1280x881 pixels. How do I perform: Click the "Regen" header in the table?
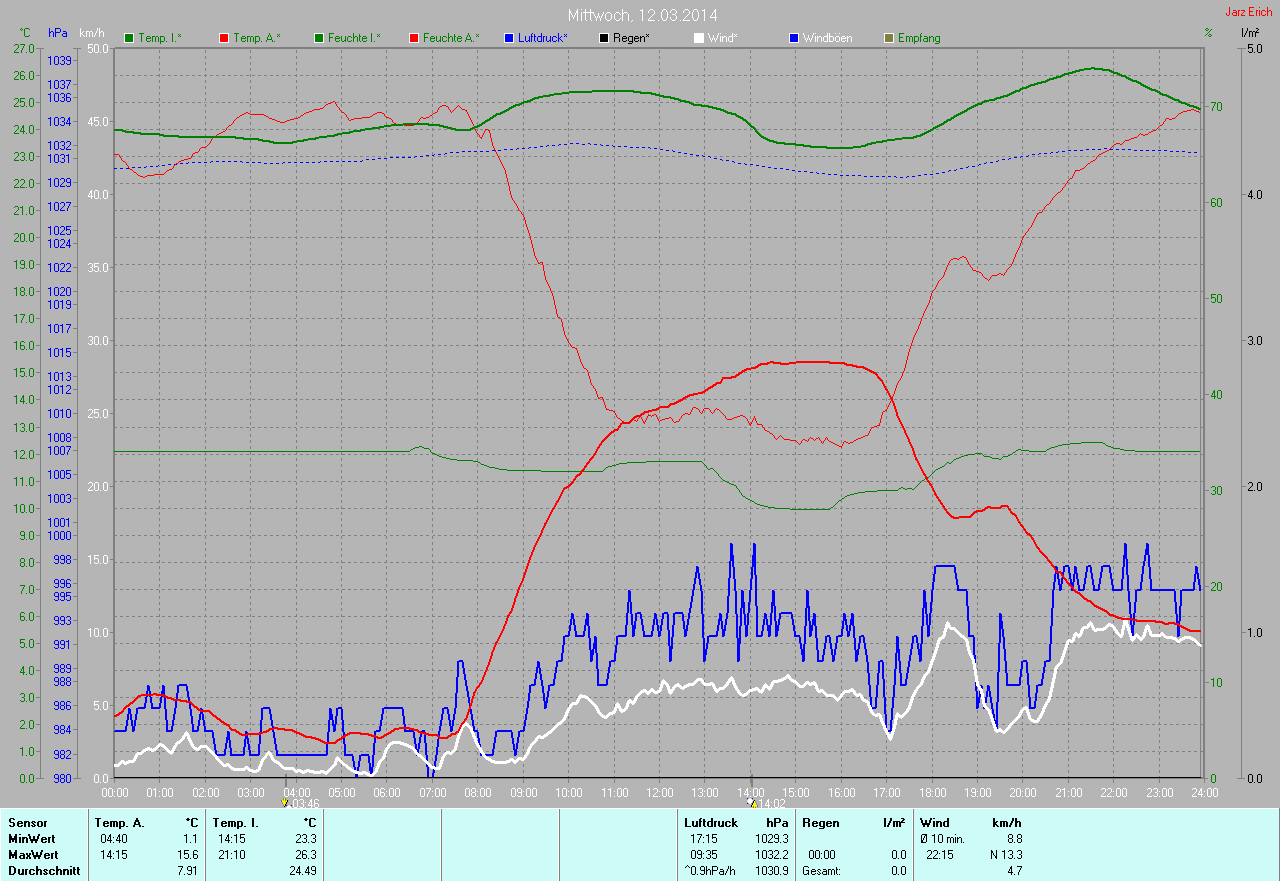819,823
